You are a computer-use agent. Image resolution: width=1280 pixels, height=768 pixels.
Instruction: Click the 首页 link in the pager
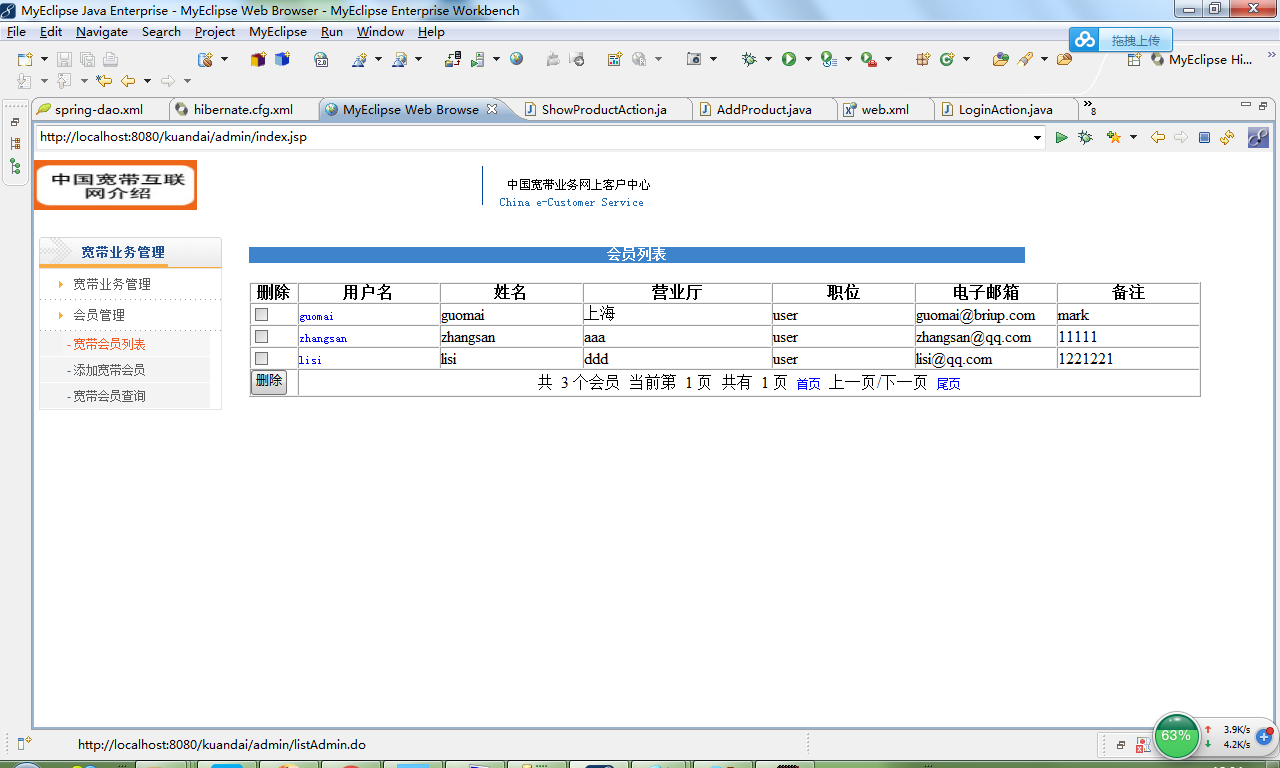tap(808, 383)
